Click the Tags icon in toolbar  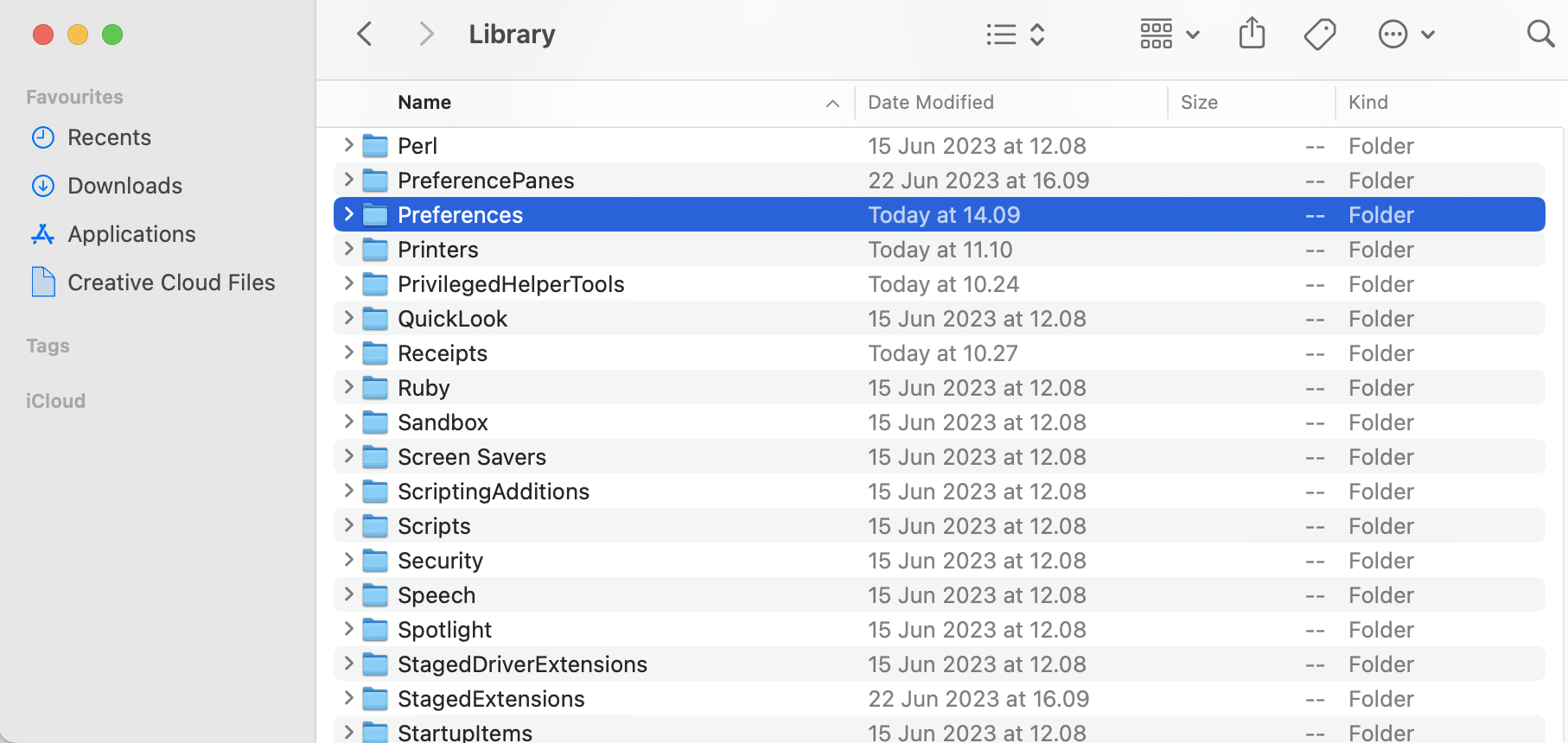1320,35
